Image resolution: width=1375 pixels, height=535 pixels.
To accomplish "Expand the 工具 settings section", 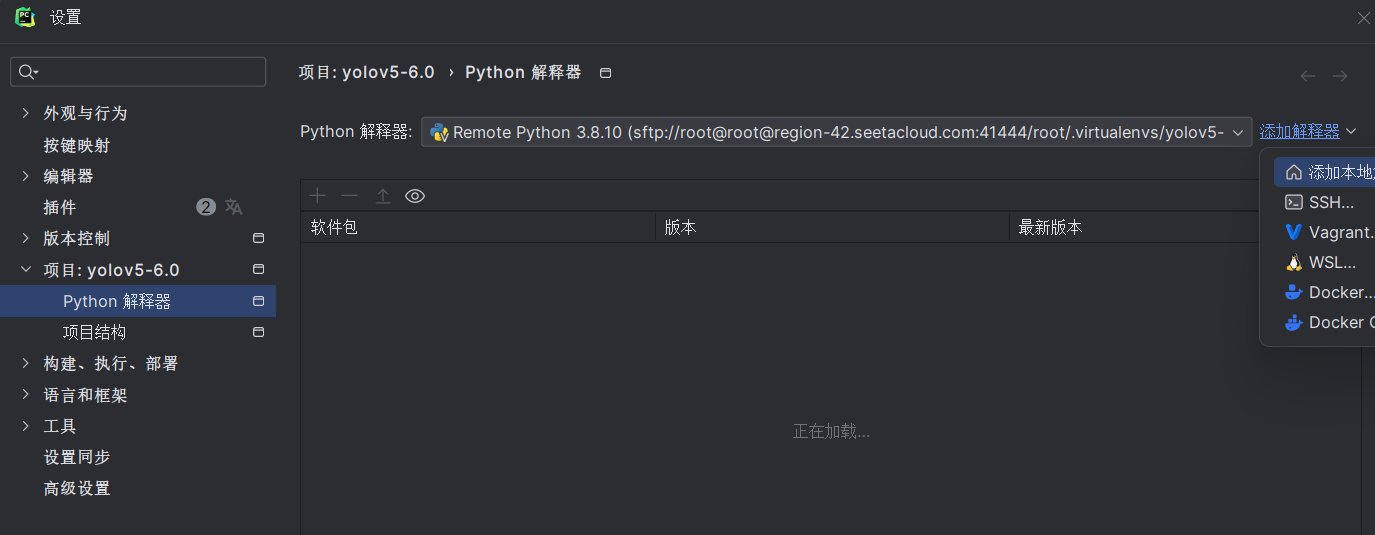I will (25, 426).
